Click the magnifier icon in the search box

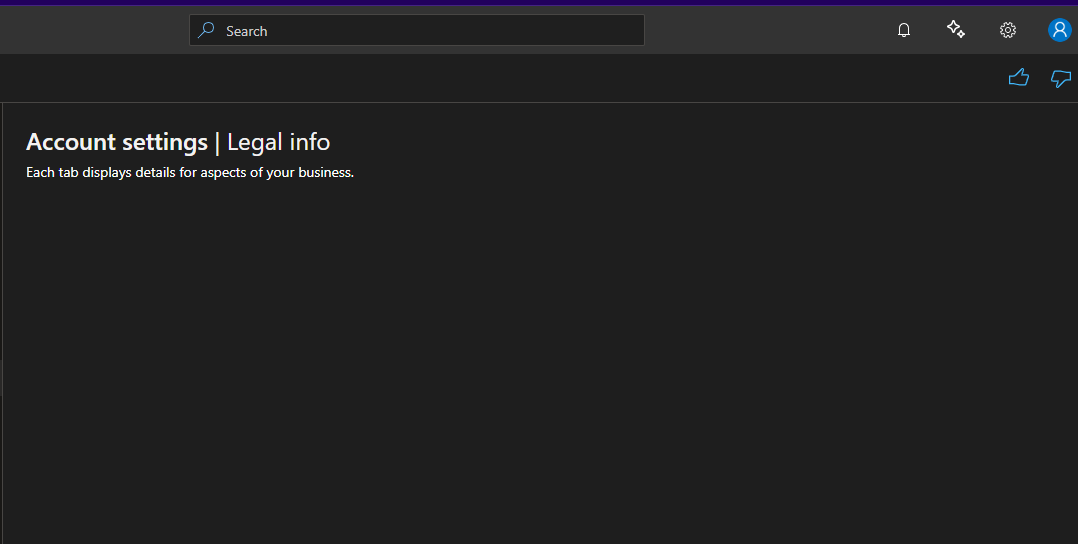[206, 30]
